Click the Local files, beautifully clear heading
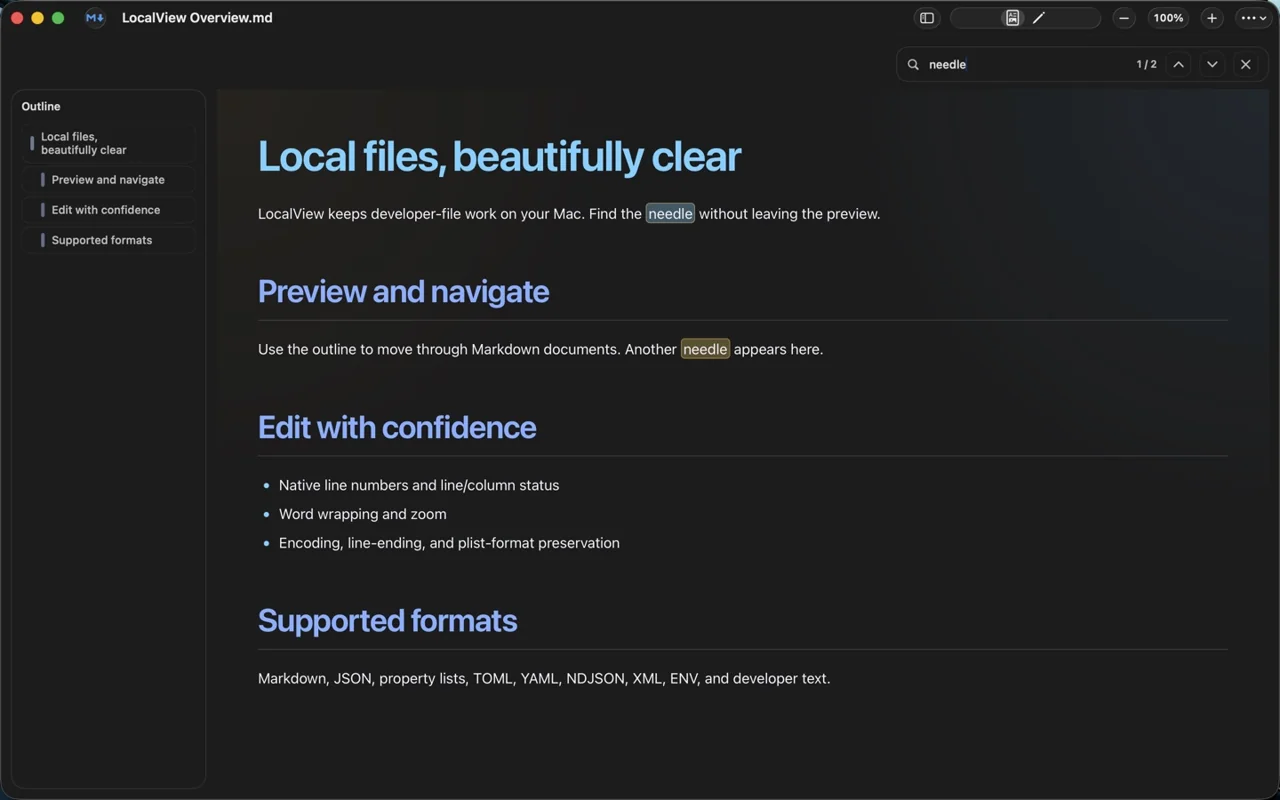 499,156
